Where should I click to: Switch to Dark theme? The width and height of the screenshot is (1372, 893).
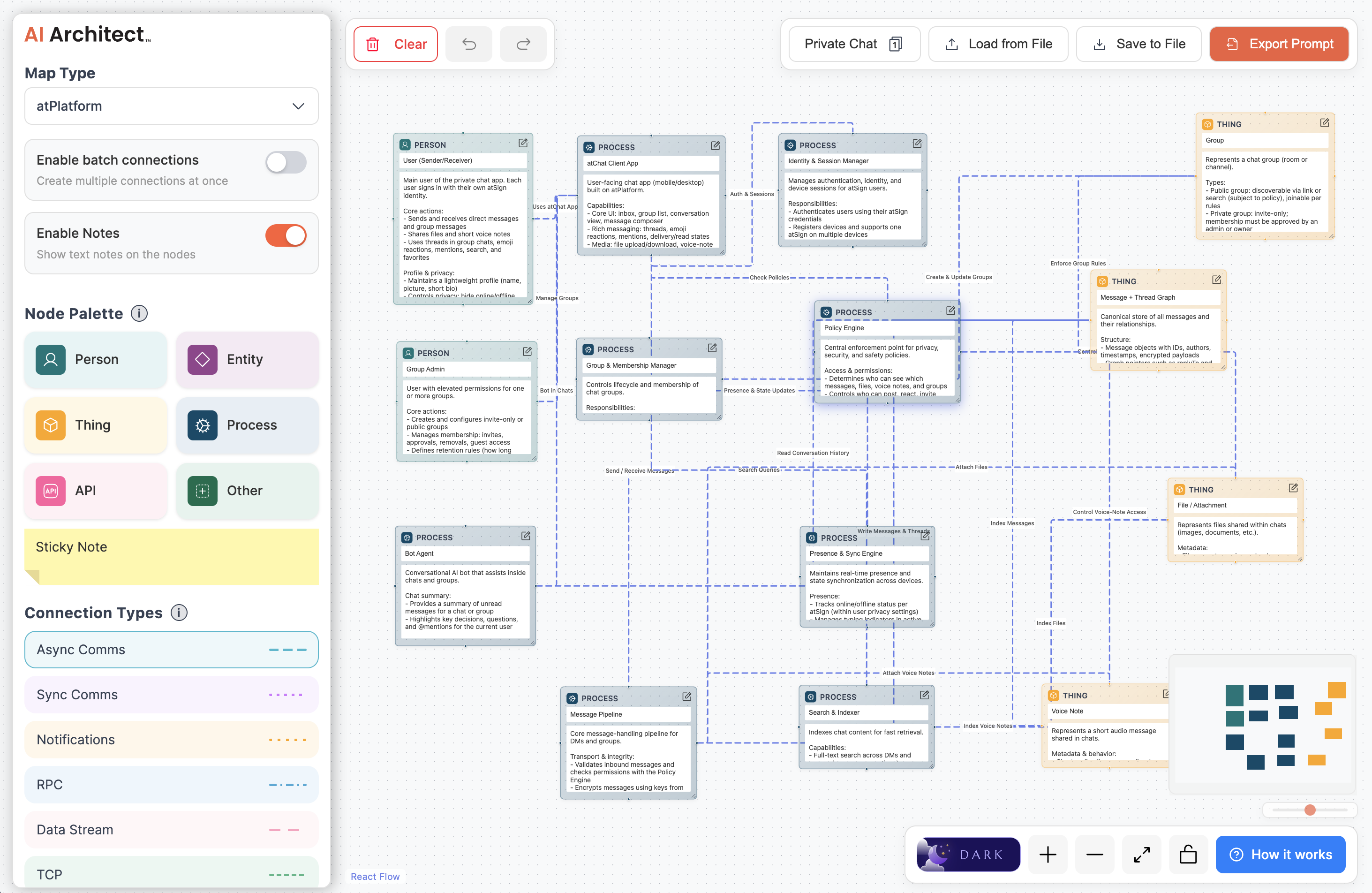(967, 855)
